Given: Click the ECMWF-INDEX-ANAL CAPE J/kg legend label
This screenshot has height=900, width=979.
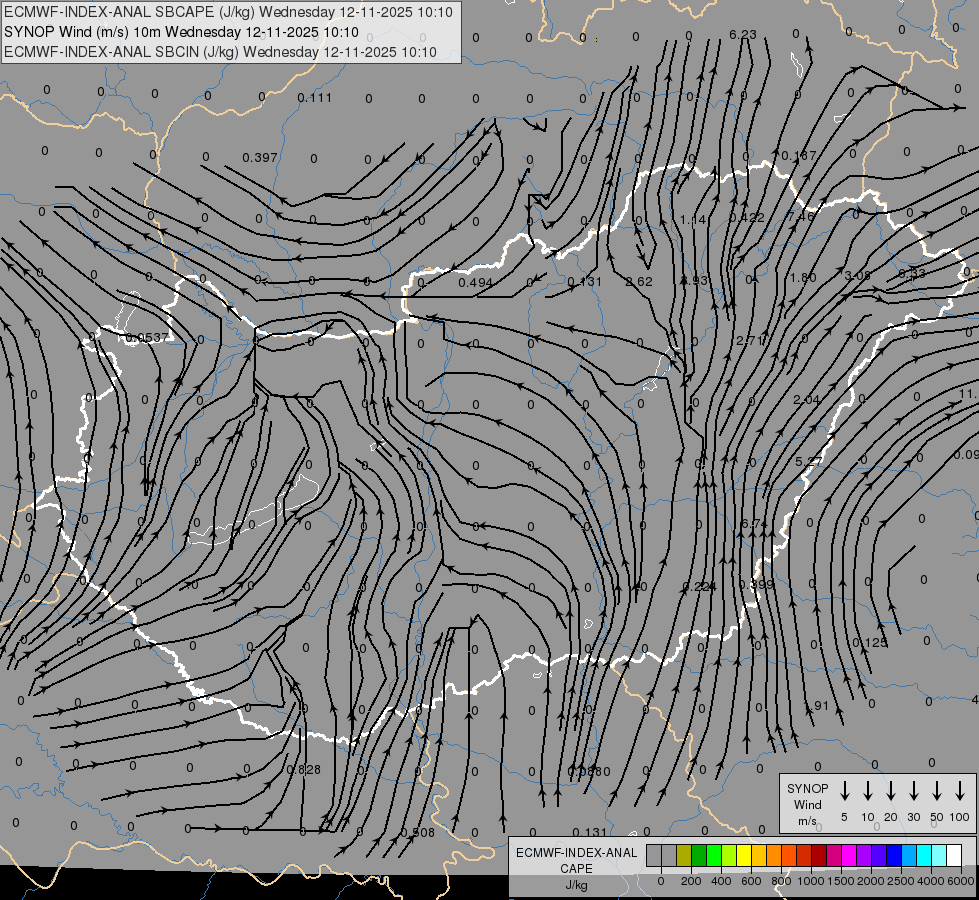Looking at the screenshot, I should point(576,869).
